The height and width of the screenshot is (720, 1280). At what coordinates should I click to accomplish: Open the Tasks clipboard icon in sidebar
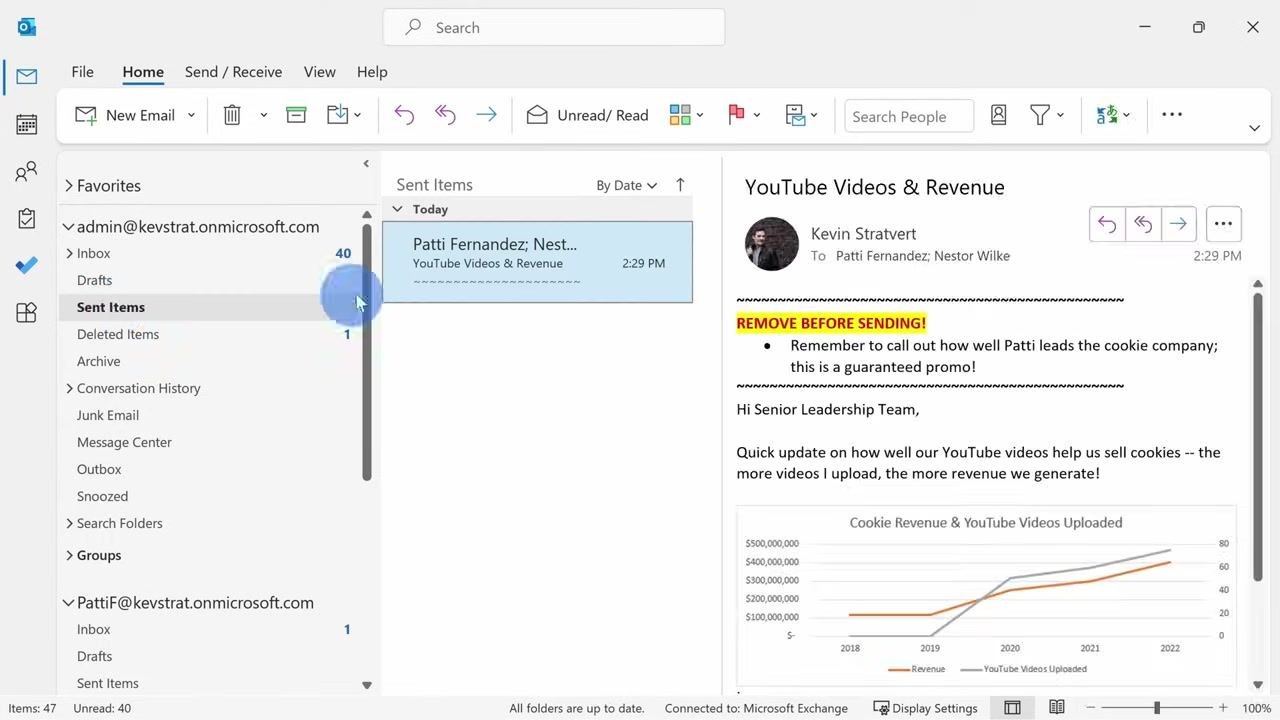(27, 218)
